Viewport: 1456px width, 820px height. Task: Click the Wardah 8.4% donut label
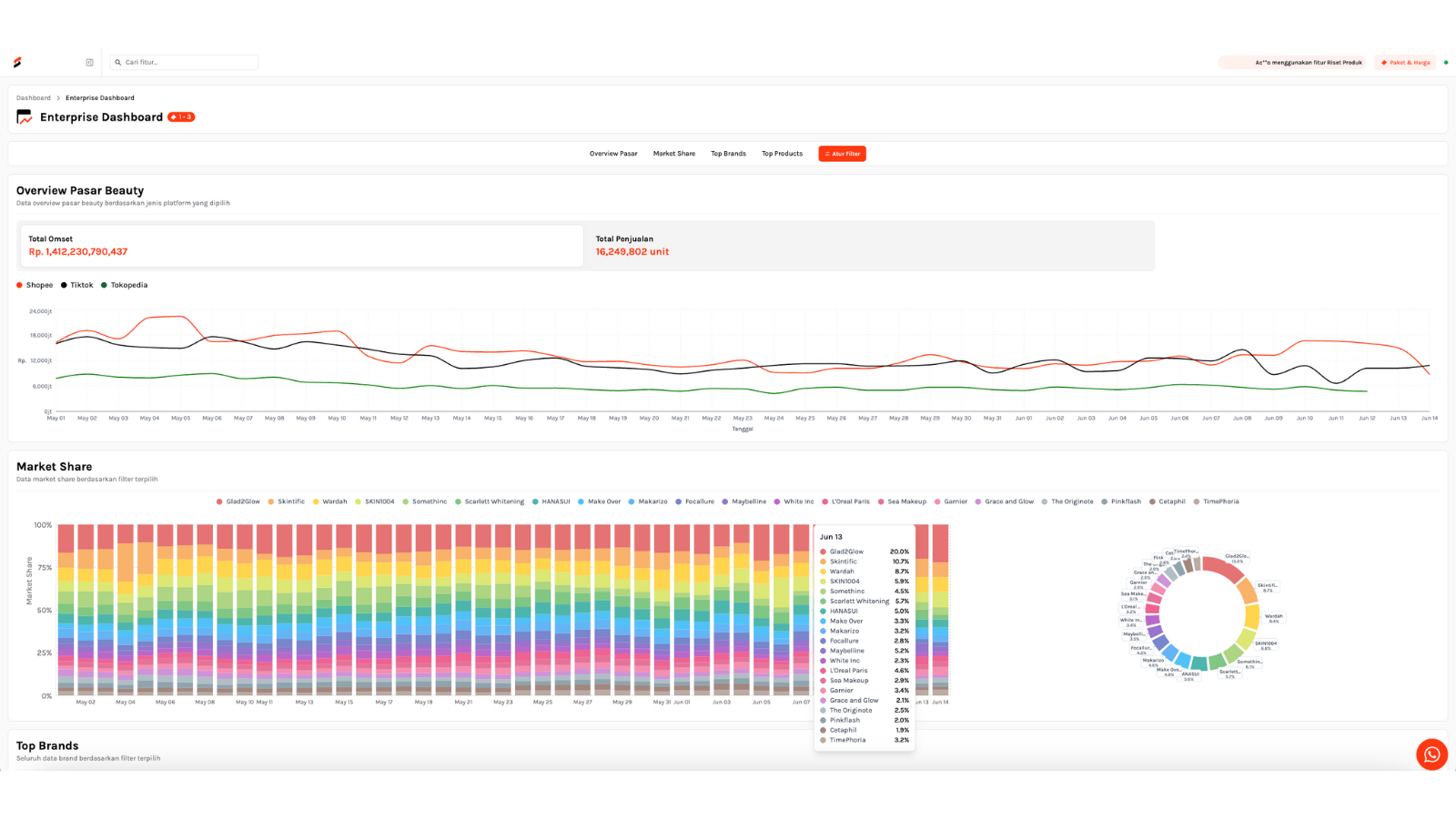[x=1274, y=618]
